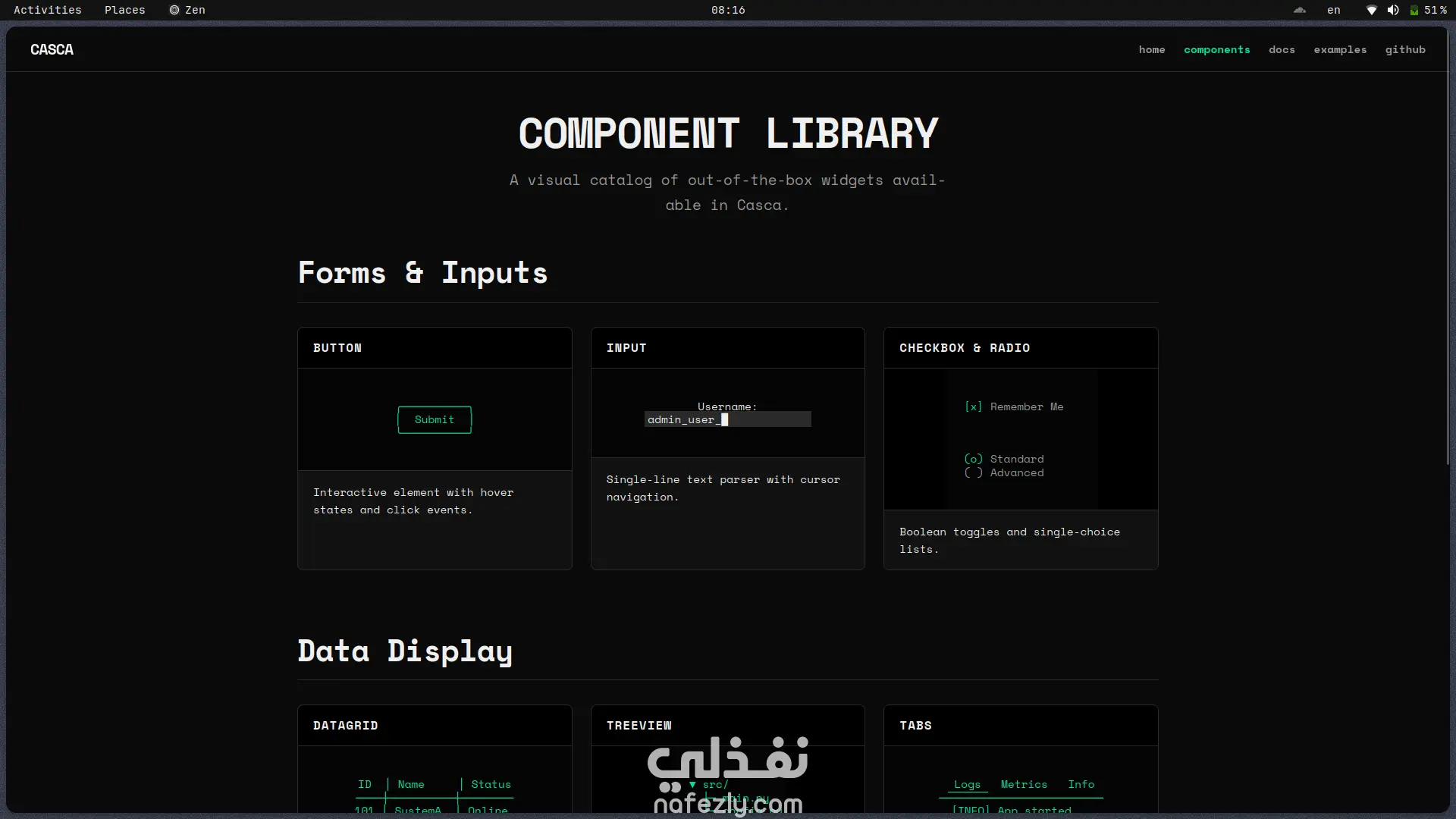
Task: Click the cloud tray icon
Action: pyautogui.click(x=1300, y=10)
